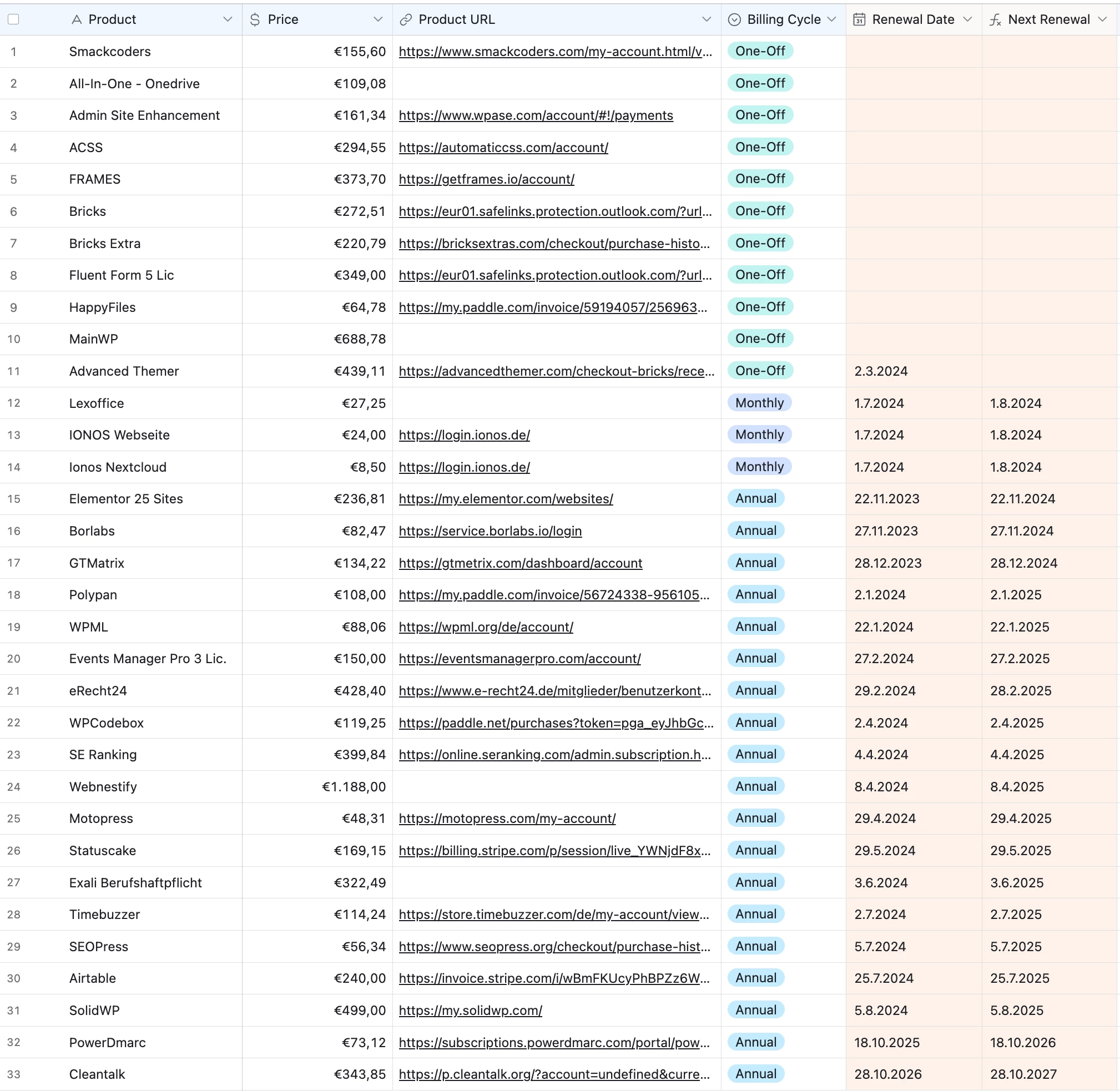Viewport: 1120px width, 1091px height.
Task: Click the One-Off tag in Smackcoders row
Action: pyautogui.click(x=760, y=51)
